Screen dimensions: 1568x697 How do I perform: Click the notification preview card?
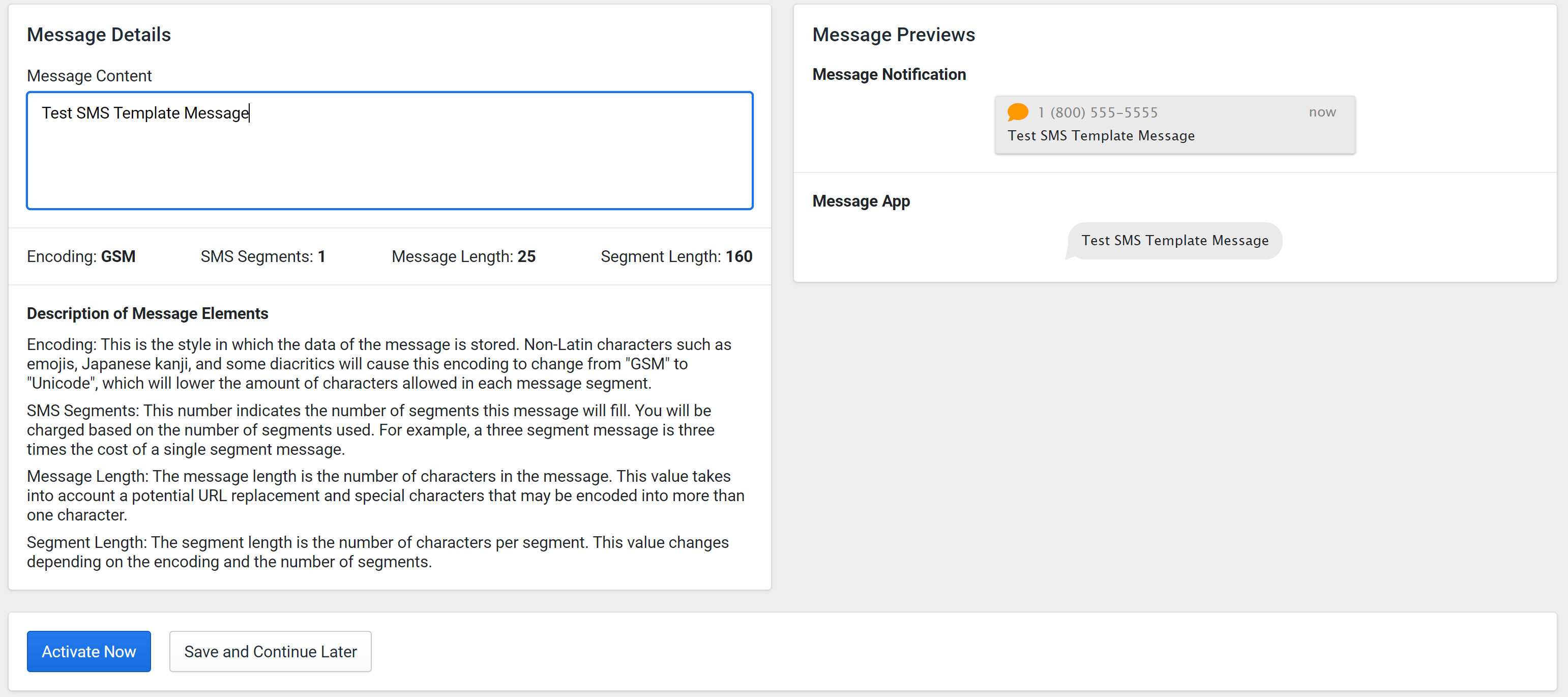point(1175,124)
